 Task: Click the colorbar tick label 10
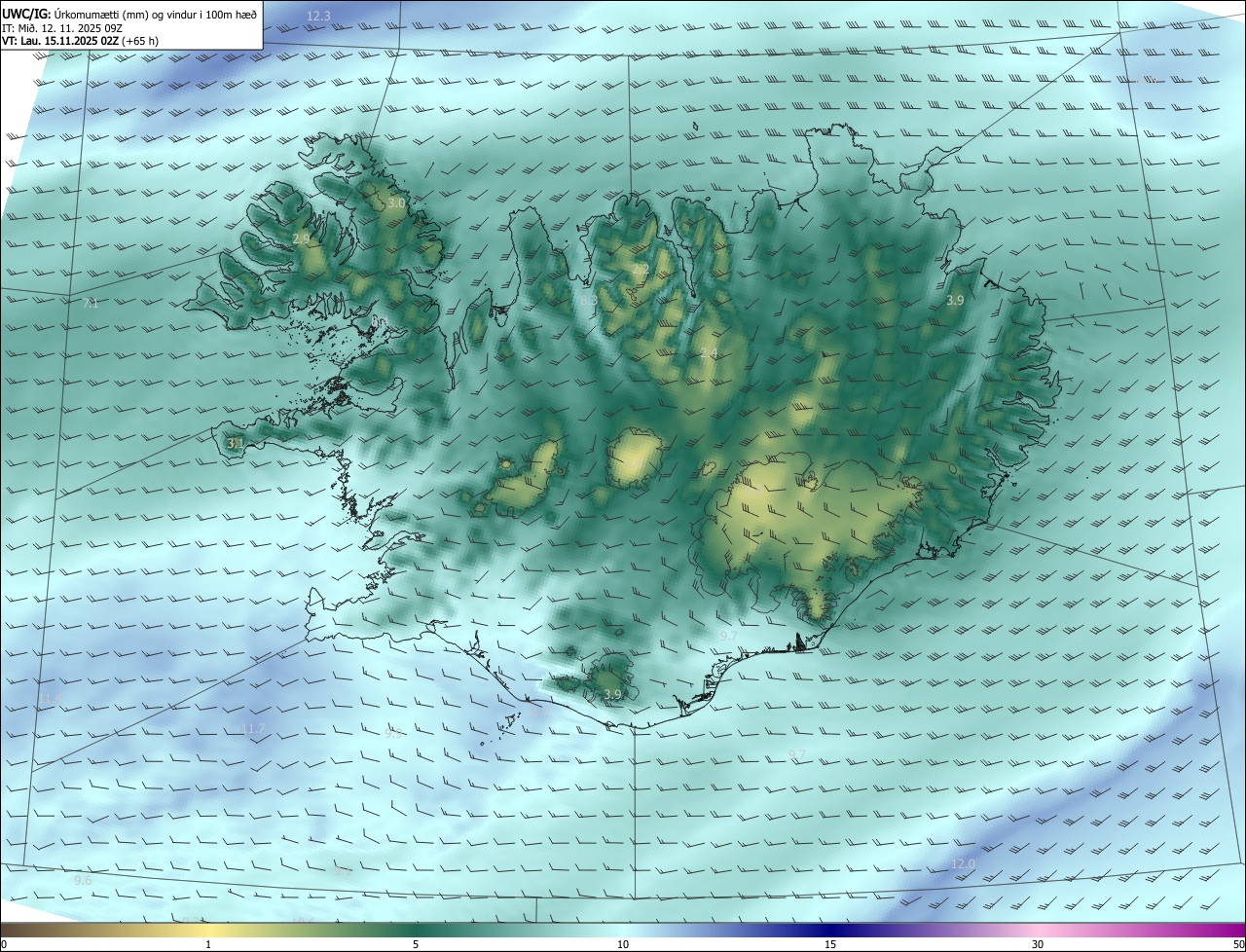pyautogui.click(x=623, y=944)
